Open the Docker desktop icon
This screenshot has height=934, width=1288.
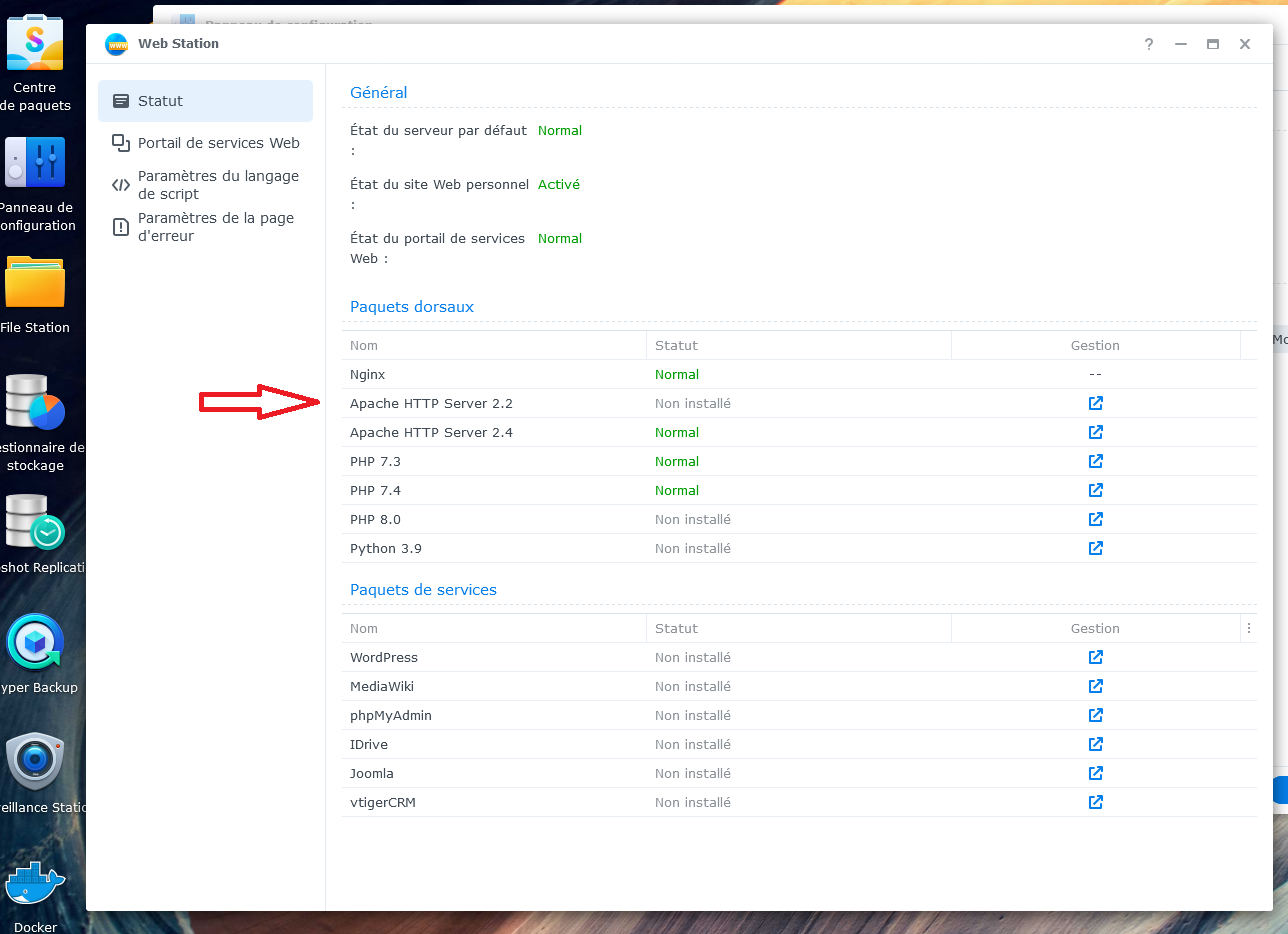click(x=35, y=883)
